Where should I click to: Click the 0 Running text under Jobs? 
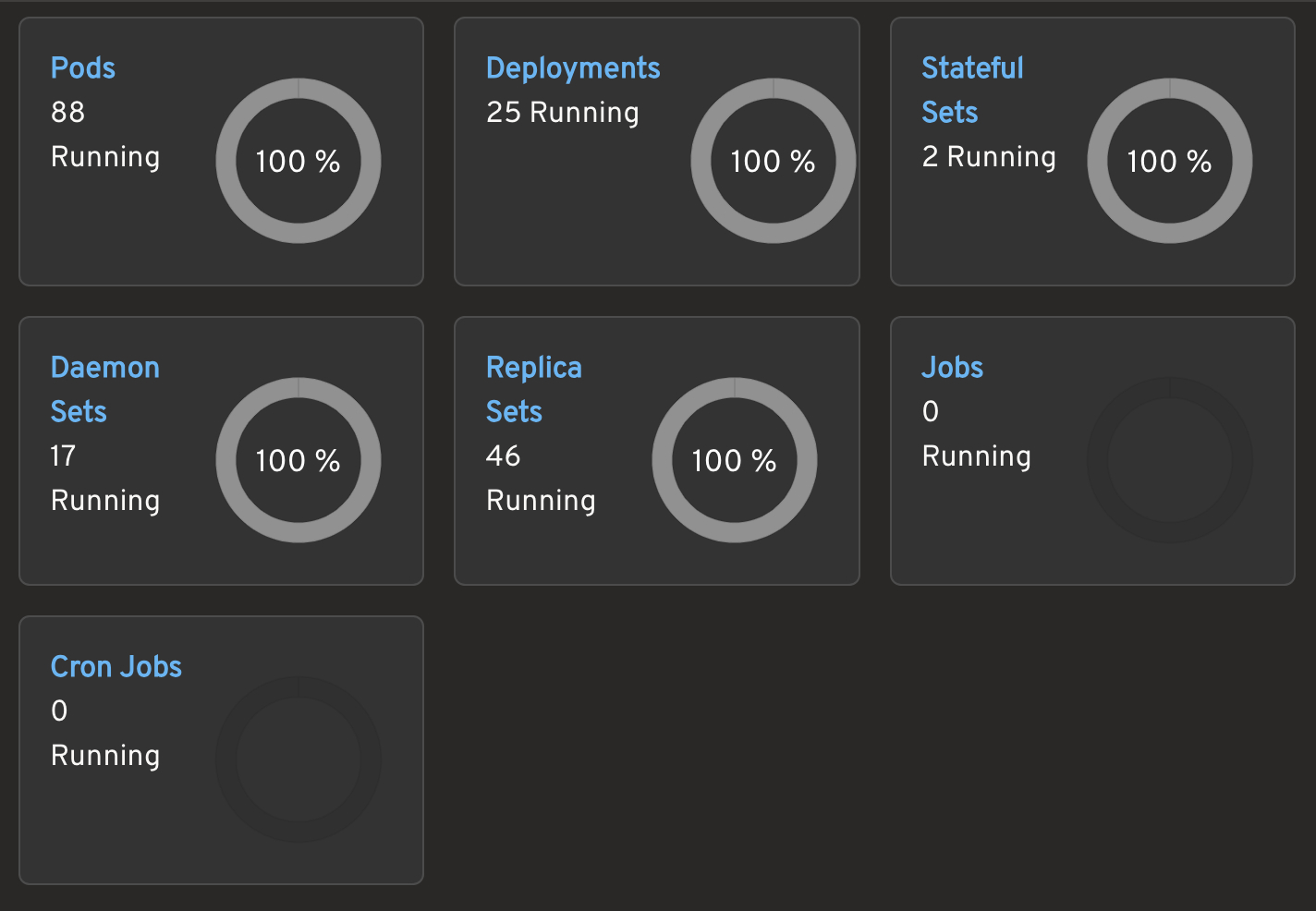(976, 434)
